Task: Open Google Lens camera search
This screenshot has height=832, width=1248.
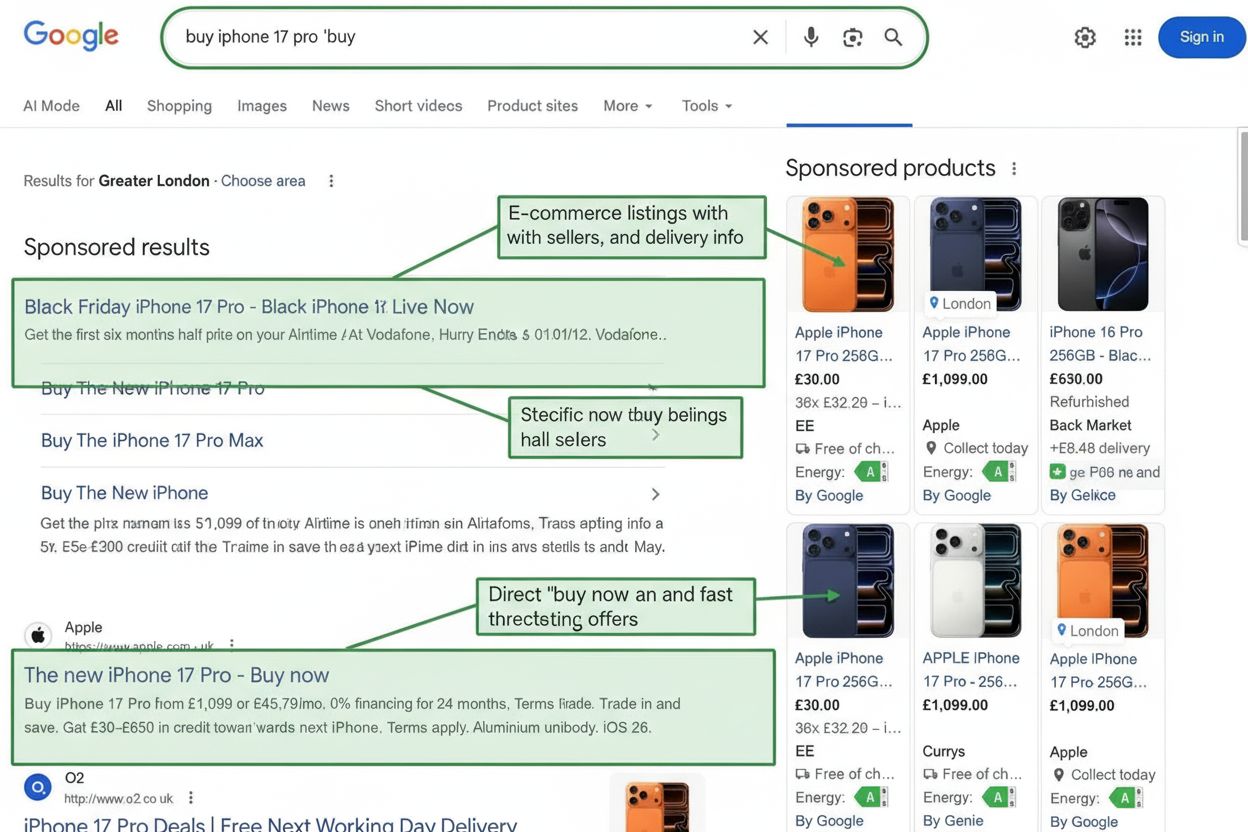Action: (852, 36)
